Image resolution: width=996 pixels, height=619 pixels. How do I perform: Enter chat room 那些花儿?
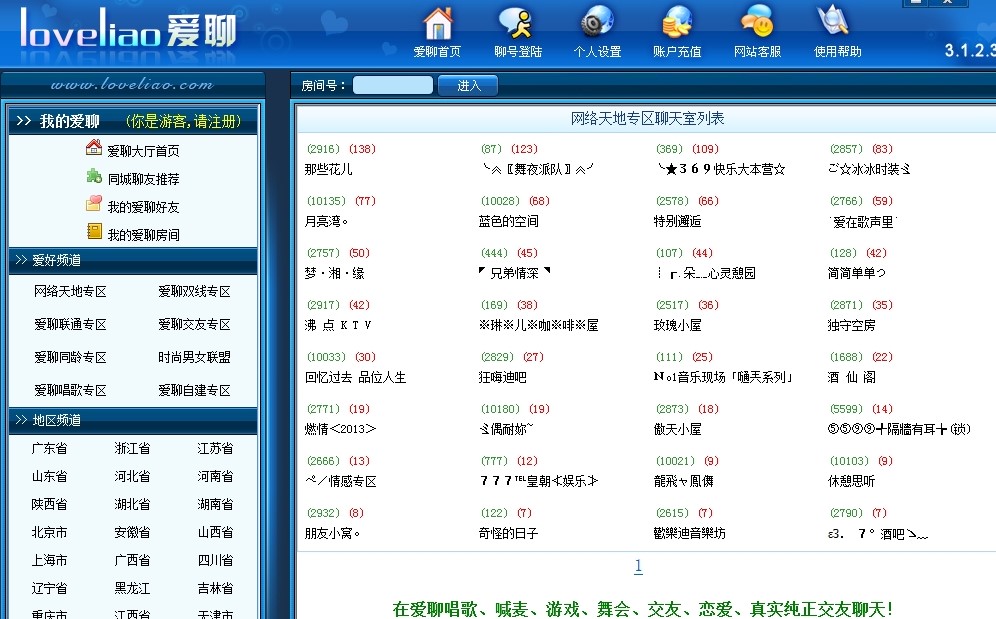[x=328, y=170]
